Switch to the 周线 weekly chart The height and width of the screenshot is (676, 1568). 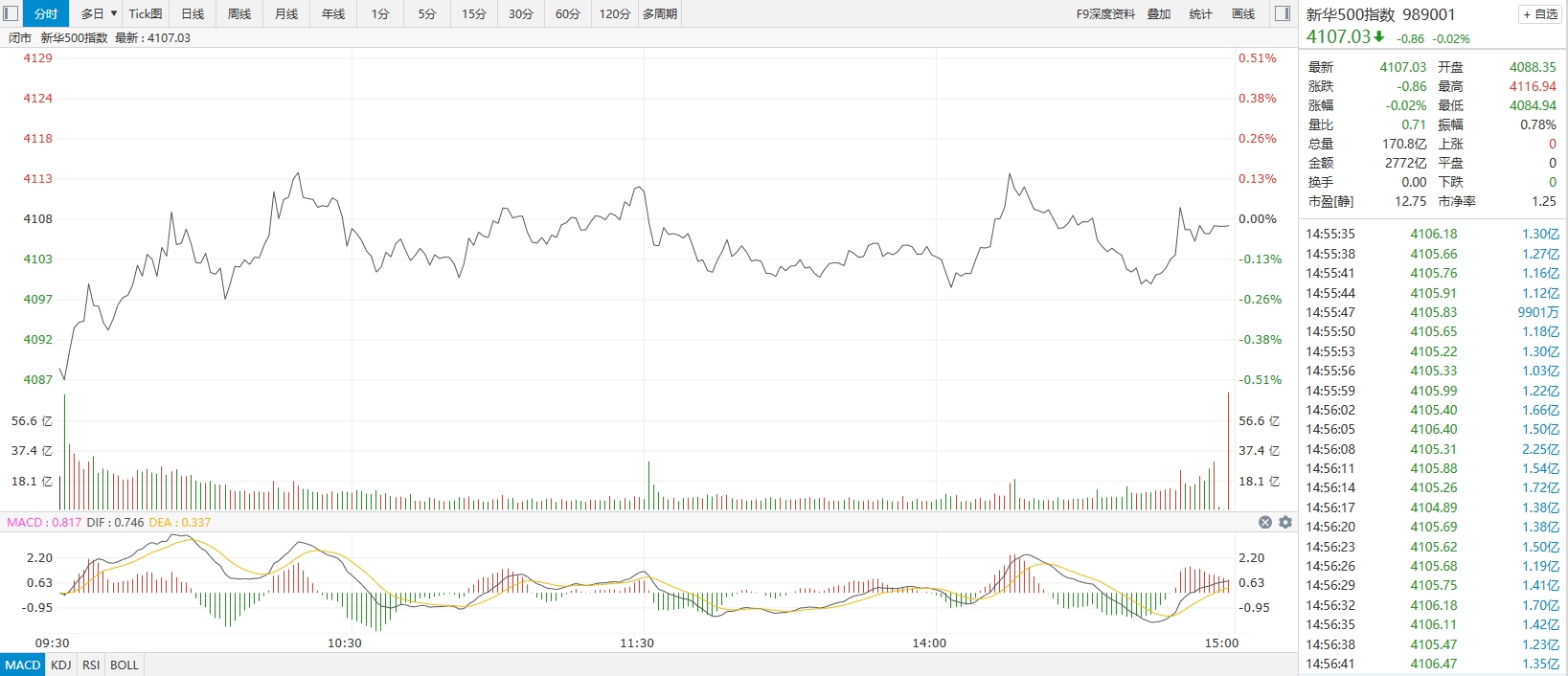coord(239,13)
